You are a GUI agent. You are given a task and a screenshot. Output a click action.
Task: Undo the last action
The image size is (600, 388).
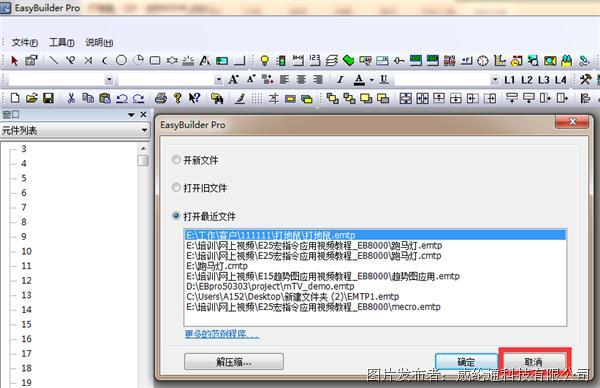click(122, 98)
